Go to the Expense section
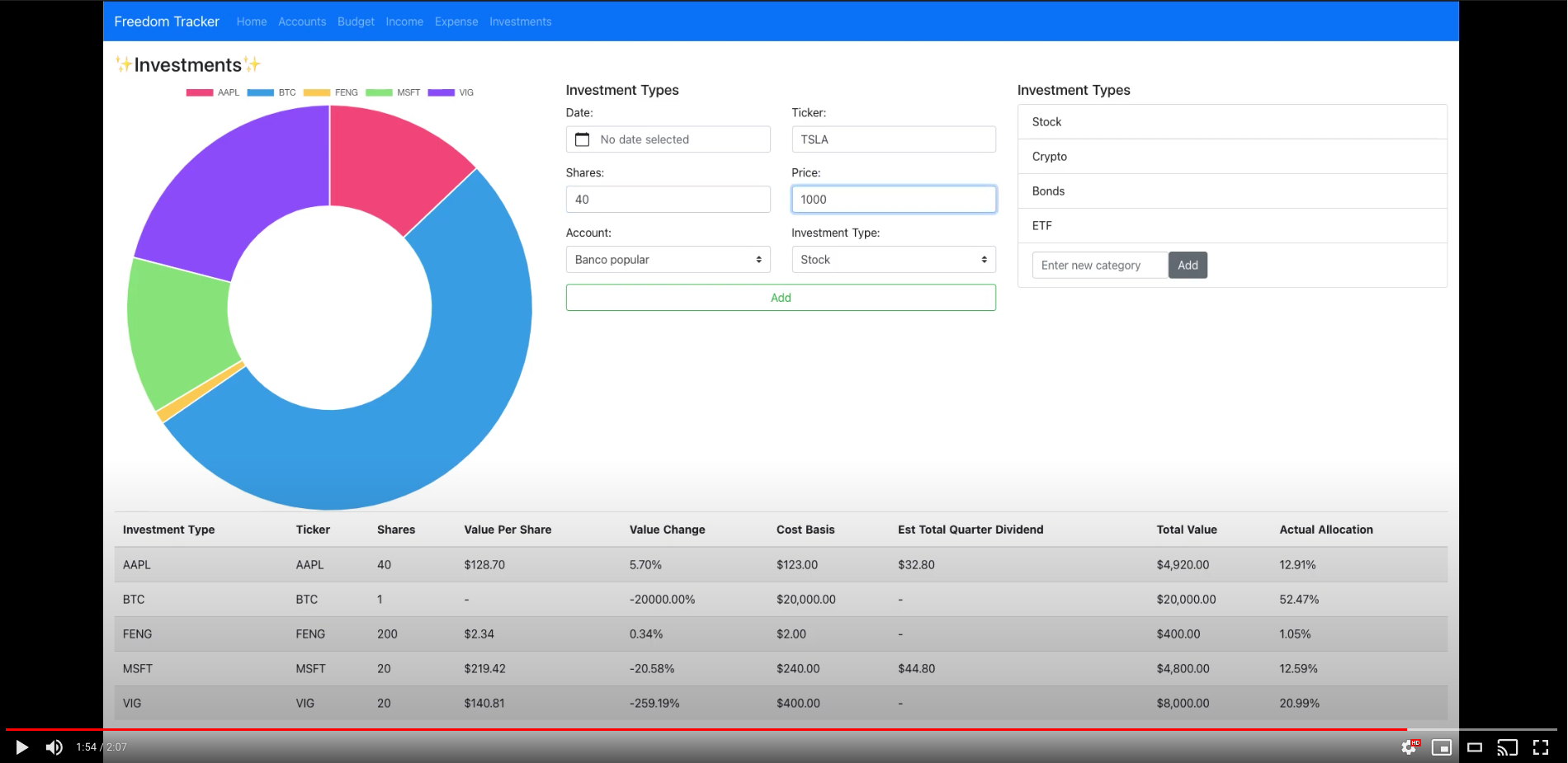The height and width of the screenshot is (763, 1568). click(x=456, y=21)
